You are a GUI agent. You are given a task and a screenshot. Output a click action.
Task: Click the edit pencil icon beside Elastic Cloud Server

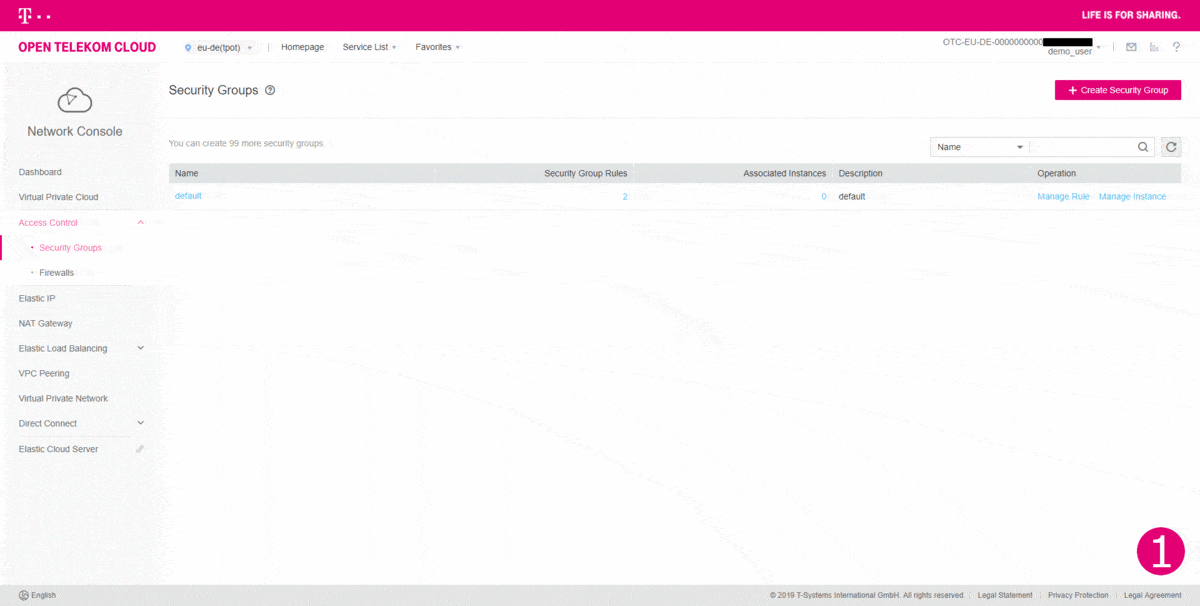(139, 448)
